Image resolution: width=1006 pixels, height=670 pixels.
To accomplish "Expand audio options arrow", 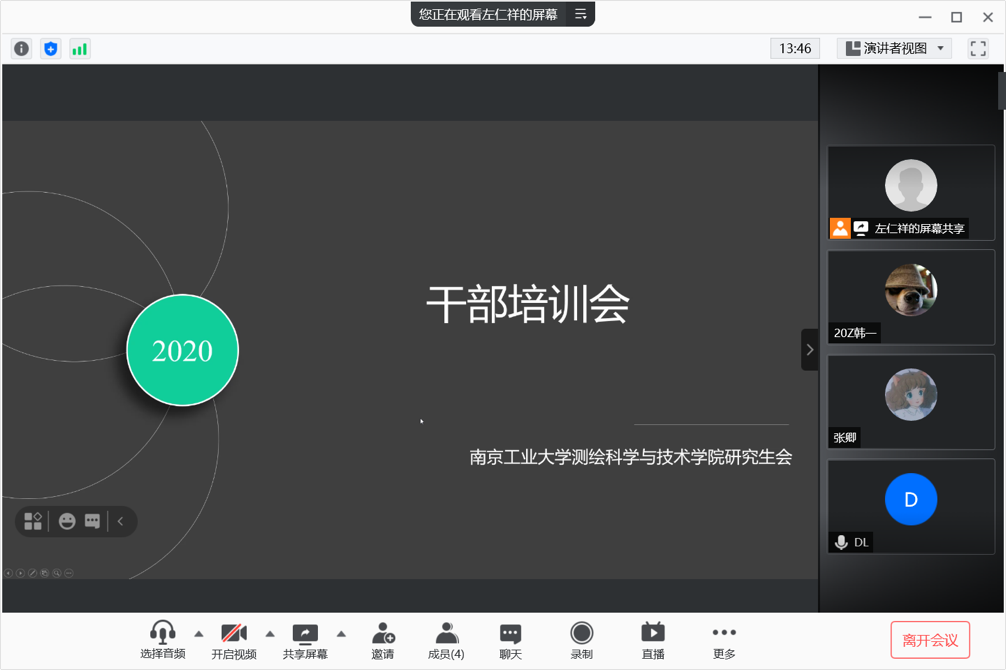I will point(199,634).
